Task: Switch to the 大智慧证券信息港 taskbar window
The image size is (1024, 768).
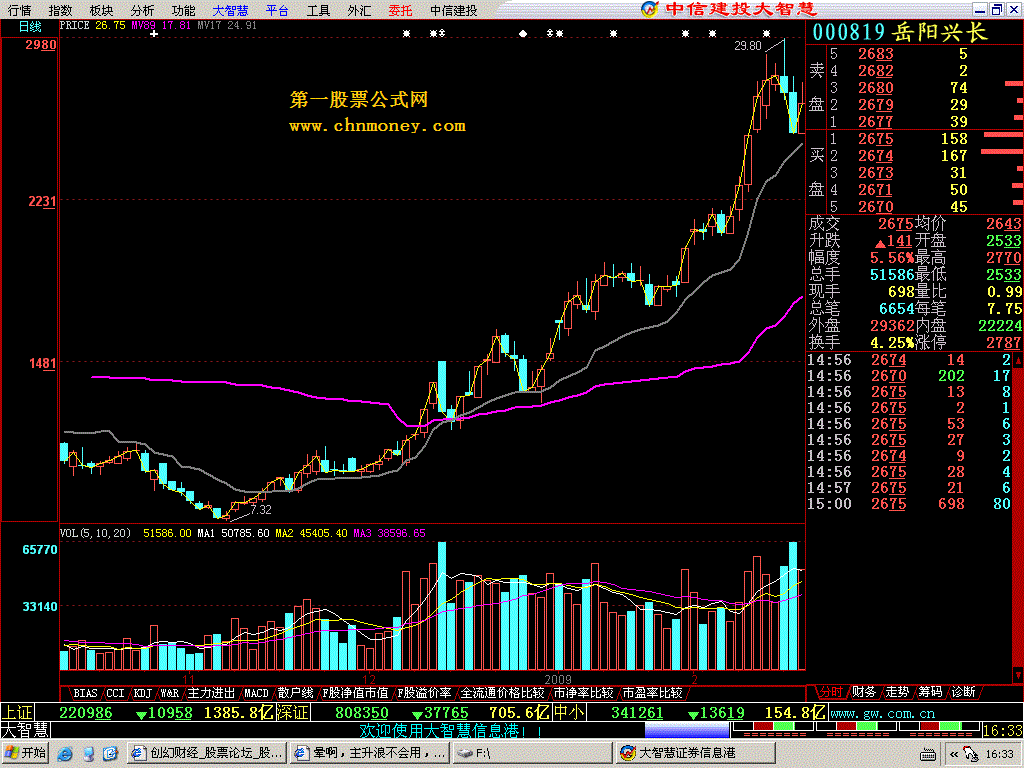Action: coord(696,753)
